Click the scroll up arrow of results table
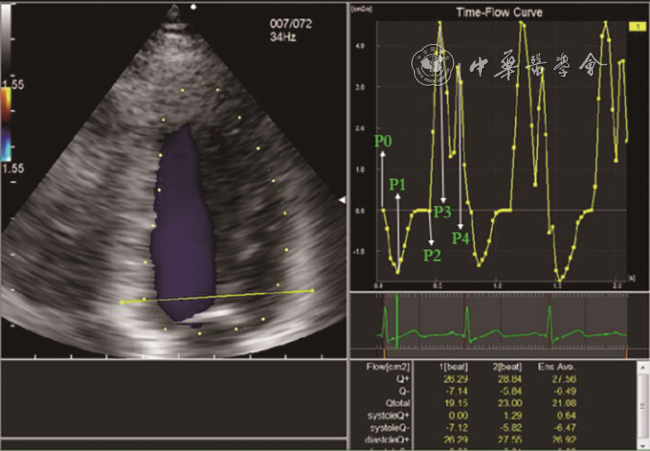This screenshot has width=650, height=451. (643, 366)
